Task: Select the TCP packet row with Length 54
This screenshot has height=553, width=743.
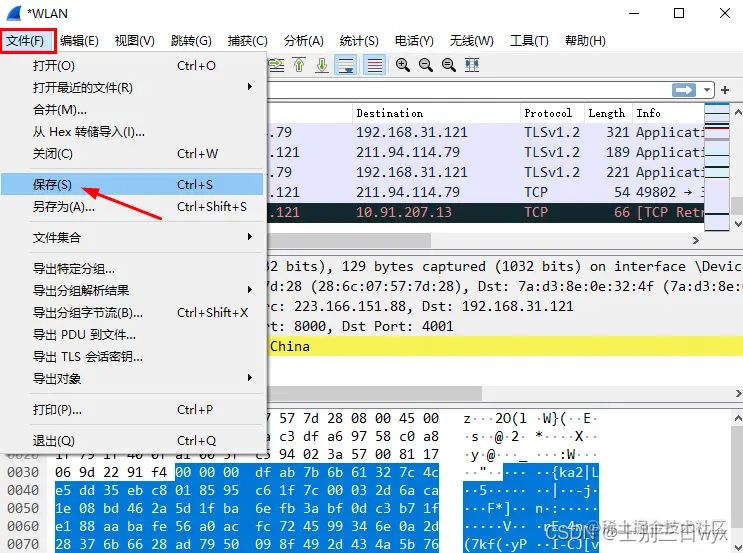Action: 486,192
